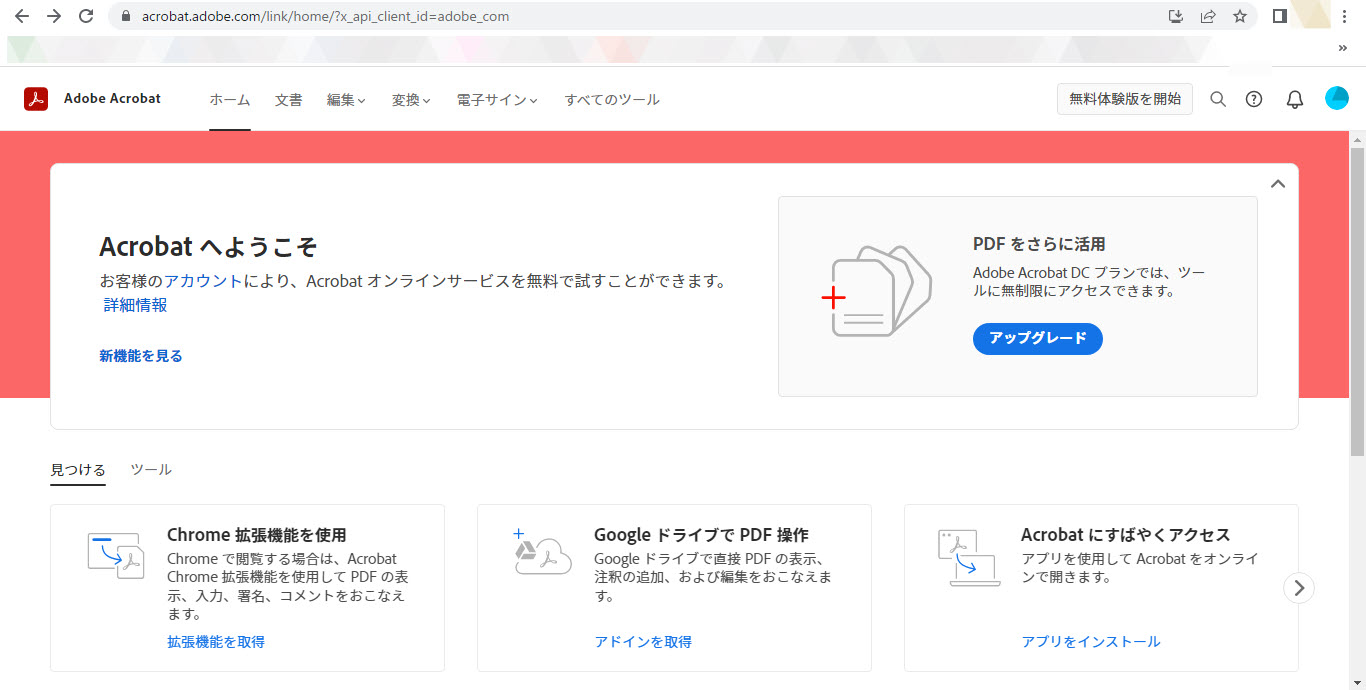Expand the 変換 dropdown menu
This screenshot has width=1366, height=690.
tap(411, 100)
